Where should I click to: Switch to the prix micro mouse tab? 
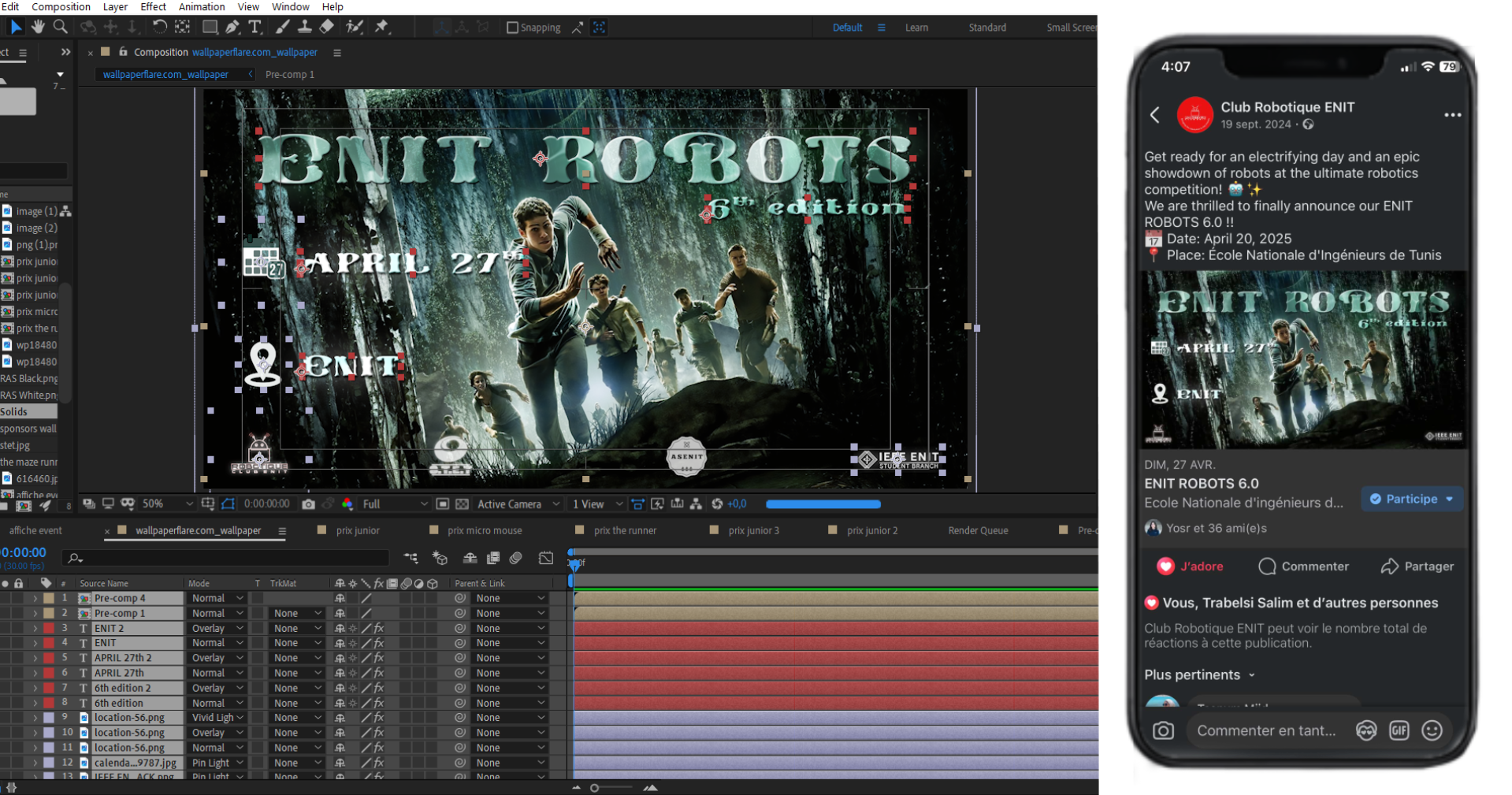[484, 530]
